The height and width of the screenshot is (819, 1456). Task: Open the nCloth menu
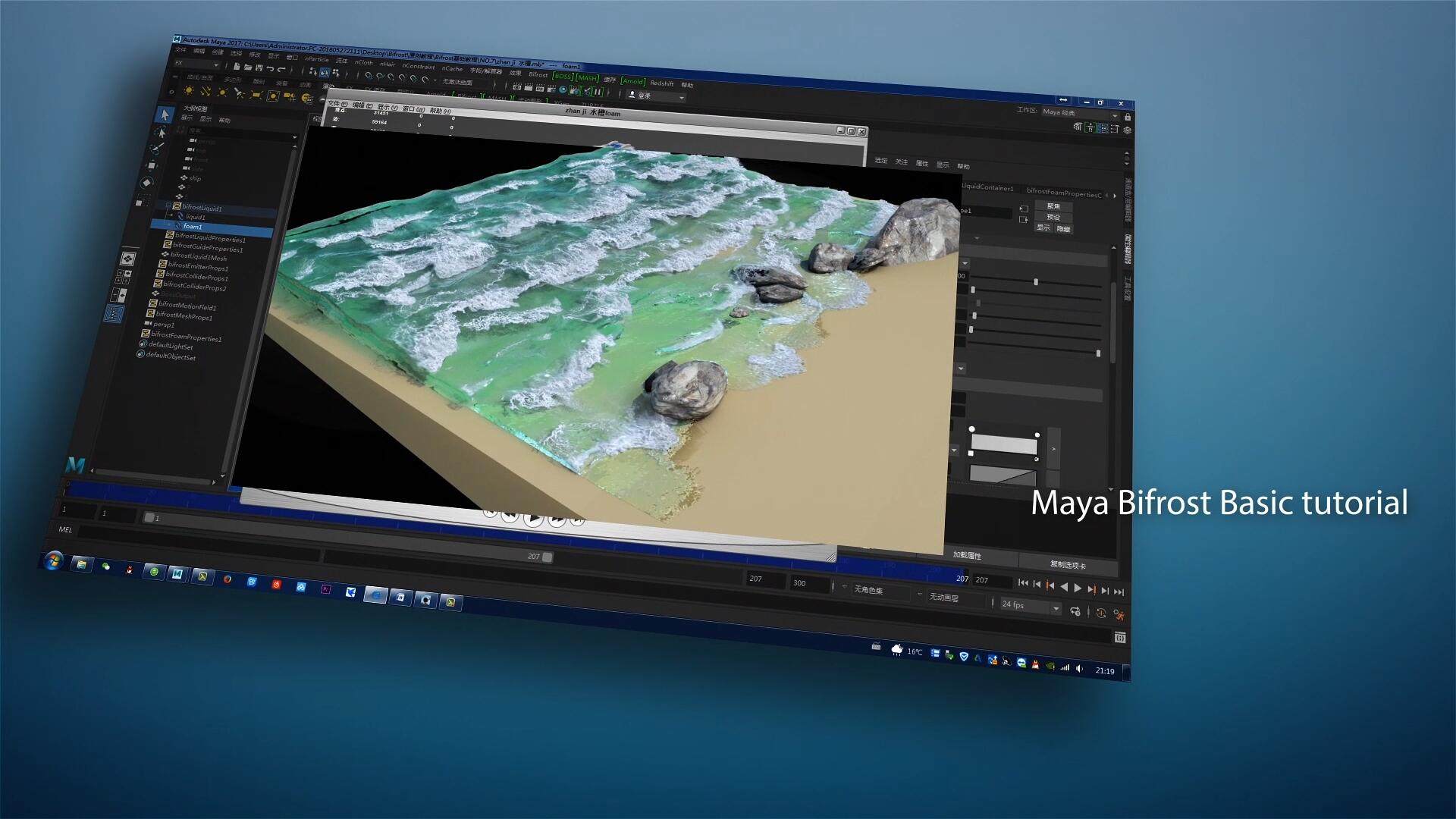click(x=363, y=62)
